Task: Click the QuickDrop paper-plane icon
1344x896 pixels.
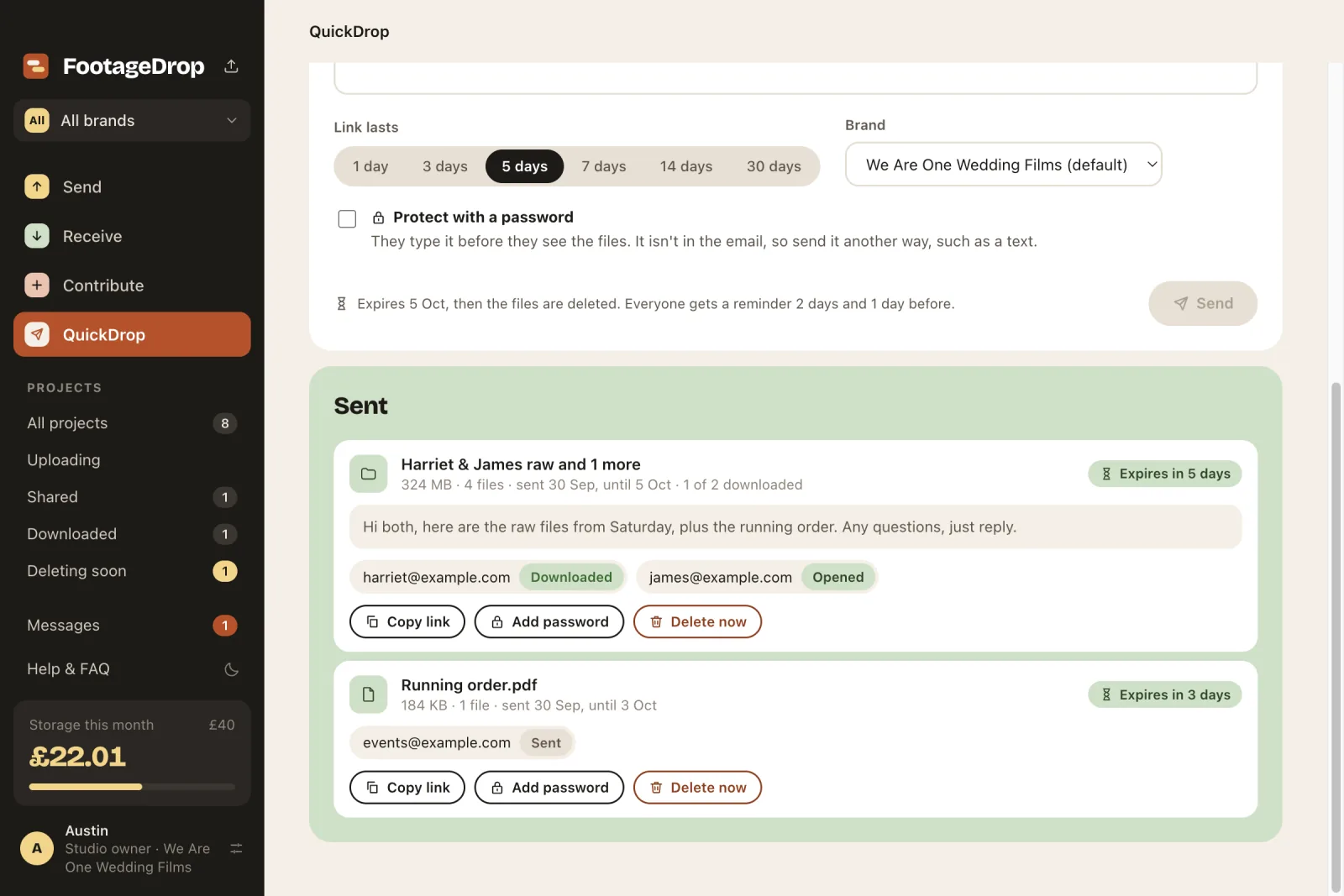Action: point(37,334)
